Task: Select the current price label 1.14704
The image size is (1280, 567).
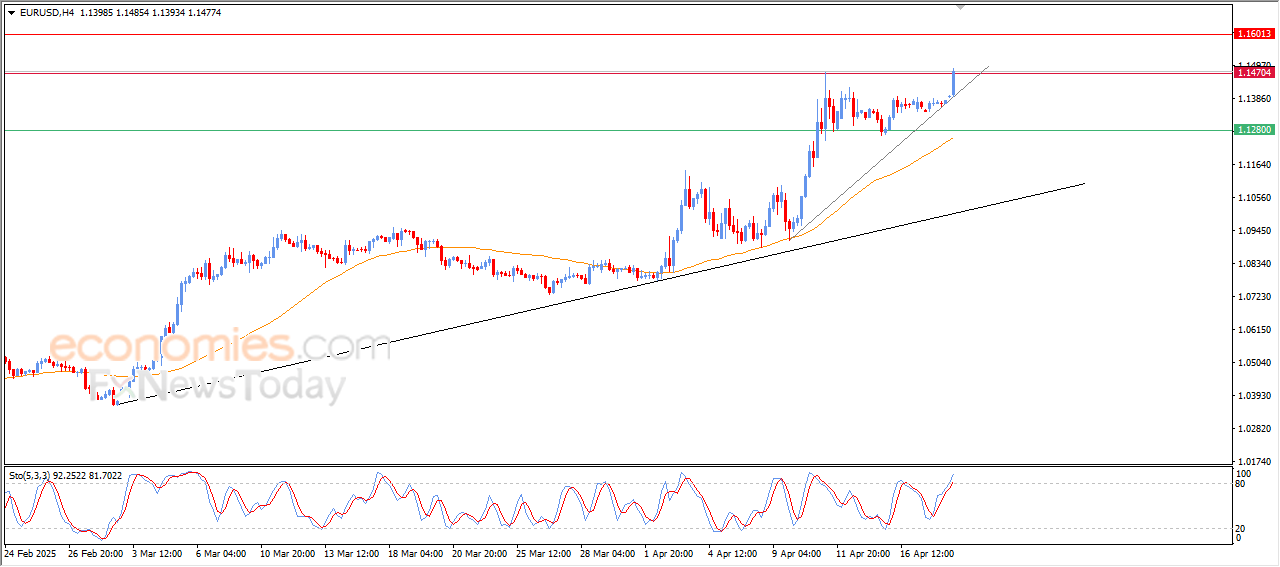Action: pyautogui.click(x=1255, y=72)
